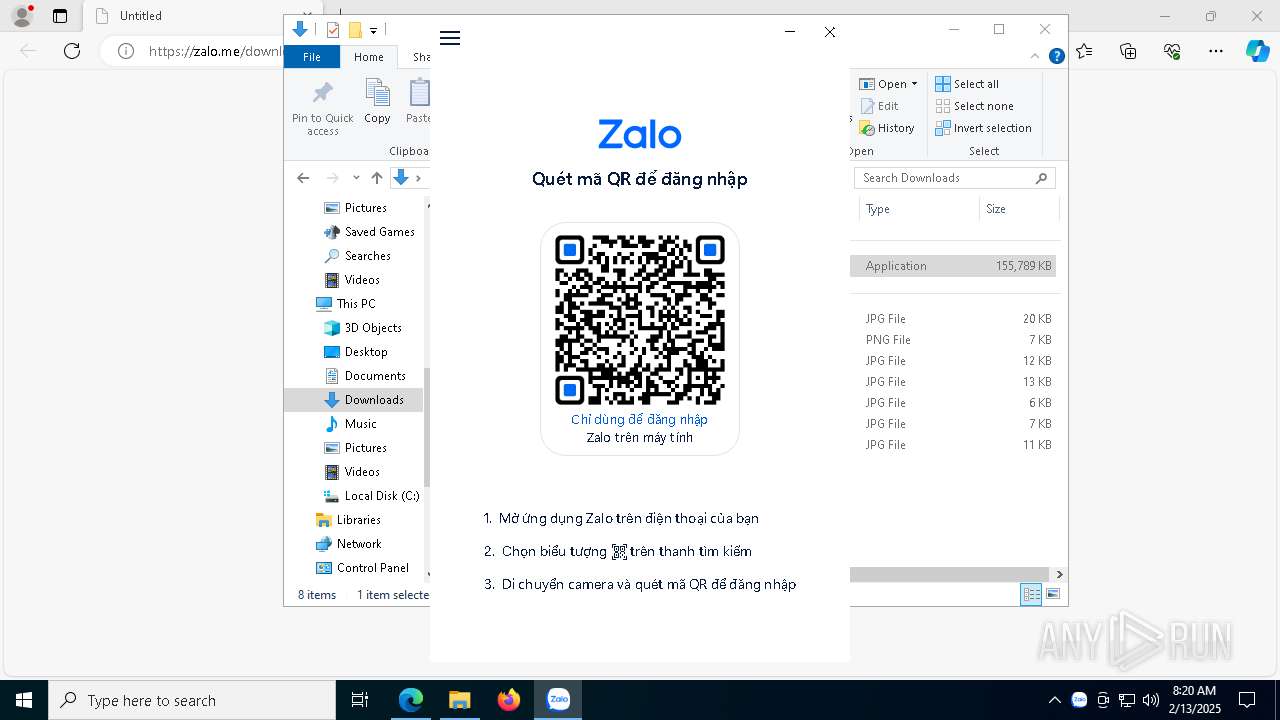This screenshot has height=720, width=1280.
Task: Open Zalo from the taskbar
Action: [558, 700]
